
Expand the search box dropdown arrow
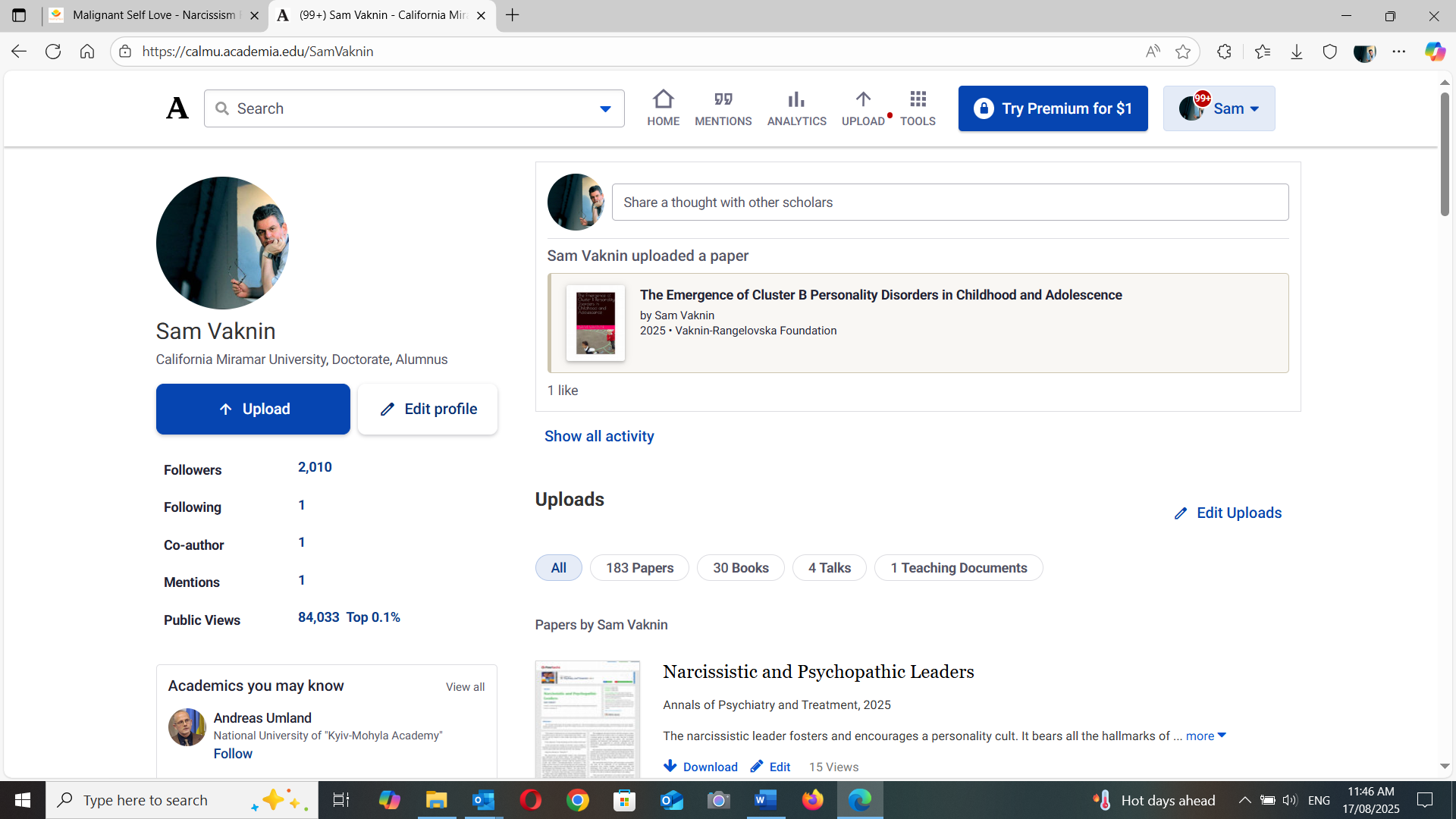[605, 109]
